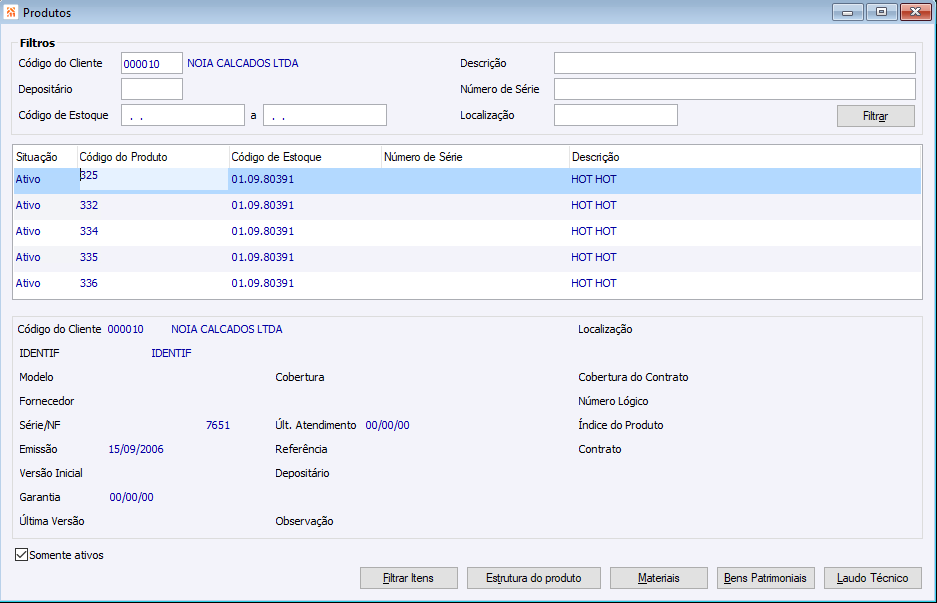The height and width of the screenshot is (603, 937).
Task: Focus the Depositário filter field
Action: tap(152, 89)
